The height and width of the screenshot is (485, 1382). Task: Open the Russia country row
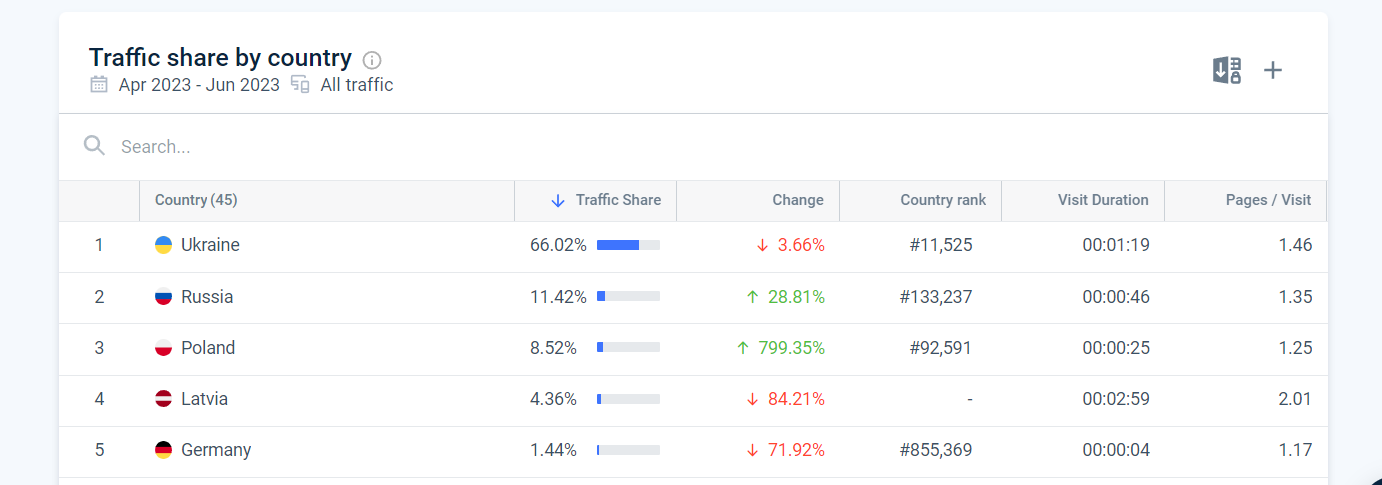pos(207,297)
